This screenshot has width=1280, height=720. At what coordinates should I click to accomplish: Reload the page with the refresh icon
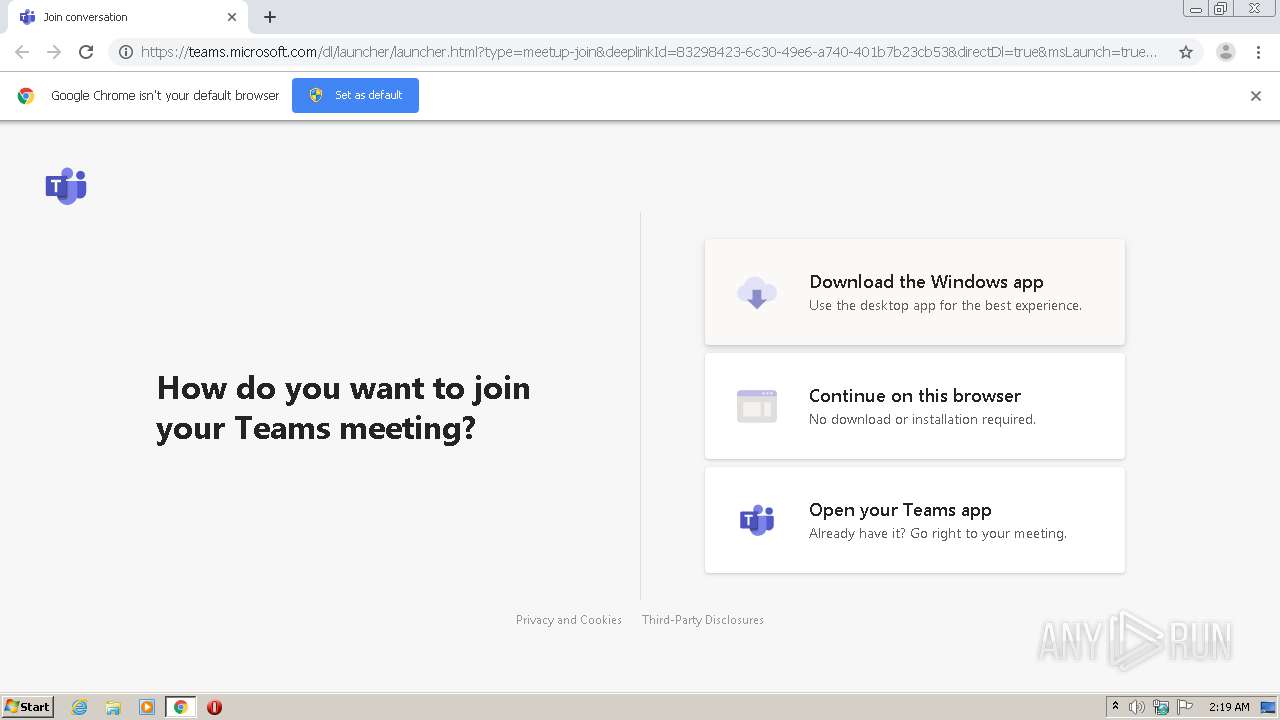[x=86, y=52]
